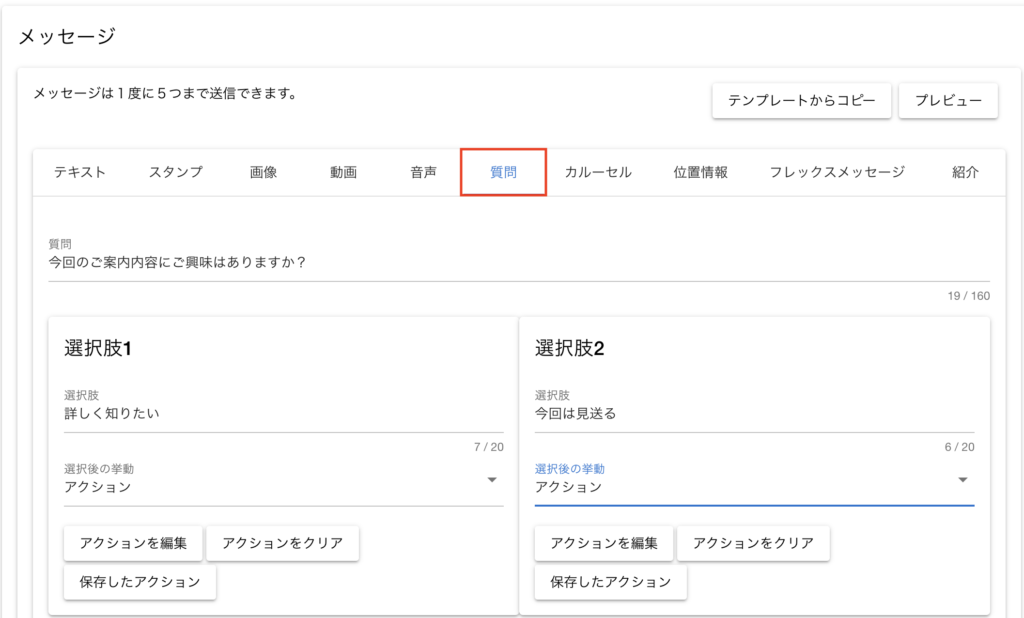Click アクションをクリア in 選択肢2 card
The height and width of the screenshot is (618, 1024).
click(x=753, y=544)
